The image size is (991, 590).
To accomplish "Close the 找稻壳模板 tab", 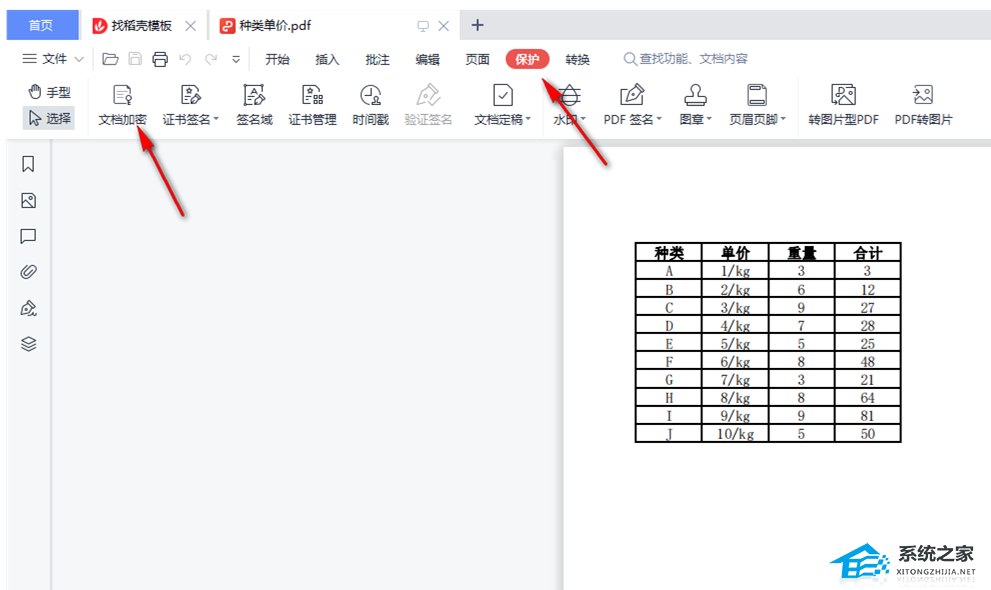I will (x=190, y=26).
